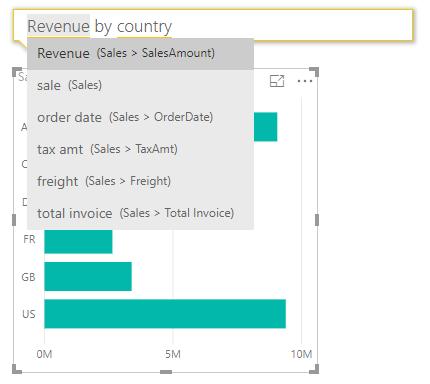The image size is (430, 384).
Task: Click the top-right corner handle of visual
Action: click(x=314, y=72)
